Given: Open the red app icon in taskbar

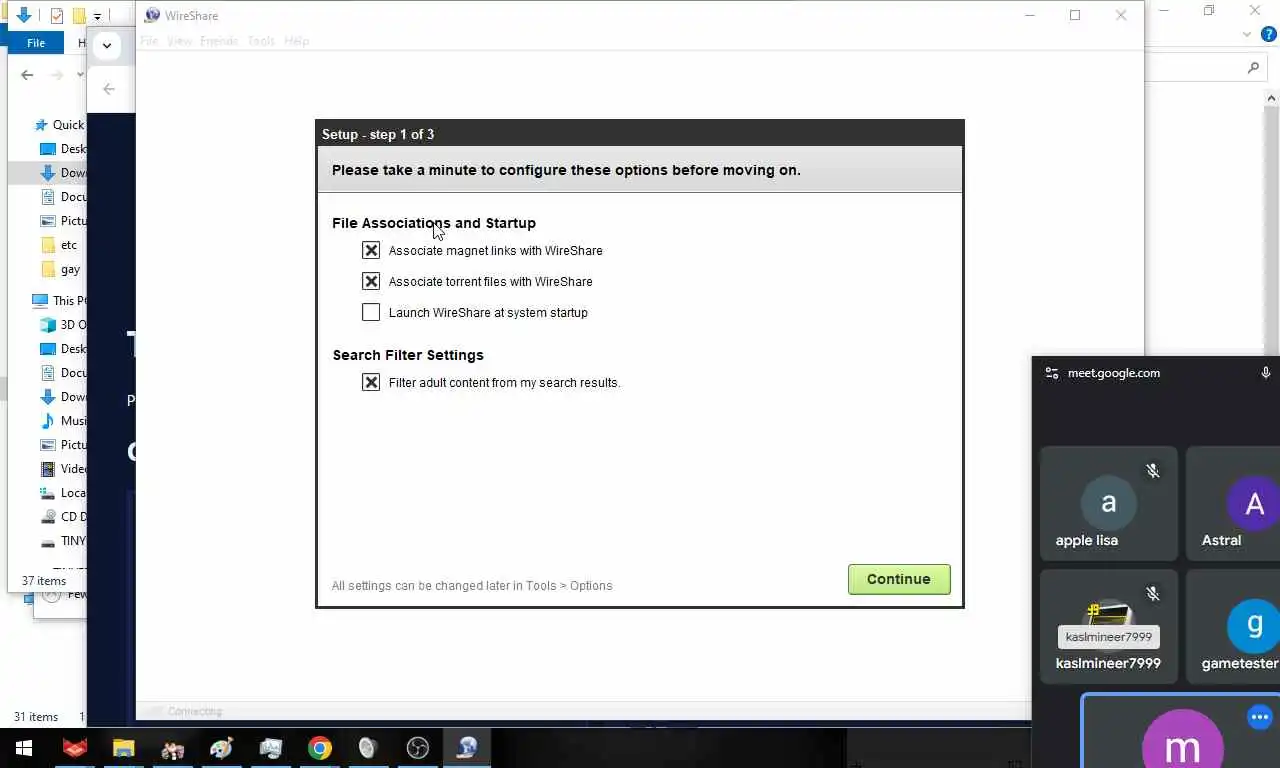Looking at the screenshot, I should (74, 748).
